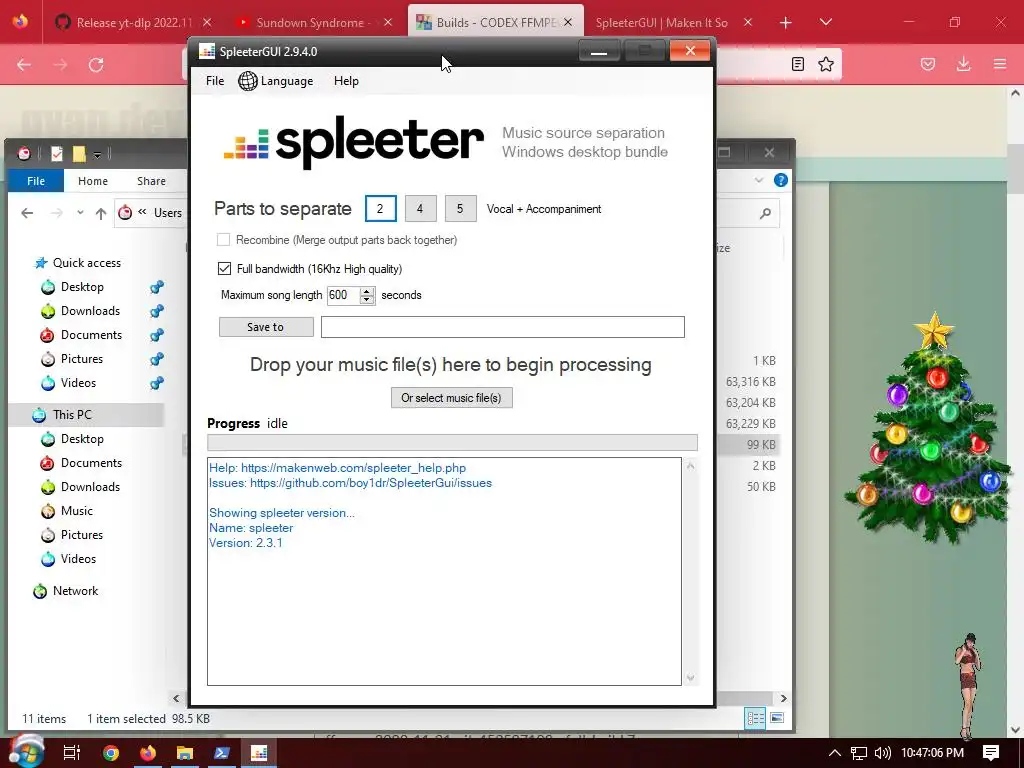Expand the File Explorer ribbon chevron
Image resolution: width=1024 pixels, height=768 pixels.
[x=758, y=180]
